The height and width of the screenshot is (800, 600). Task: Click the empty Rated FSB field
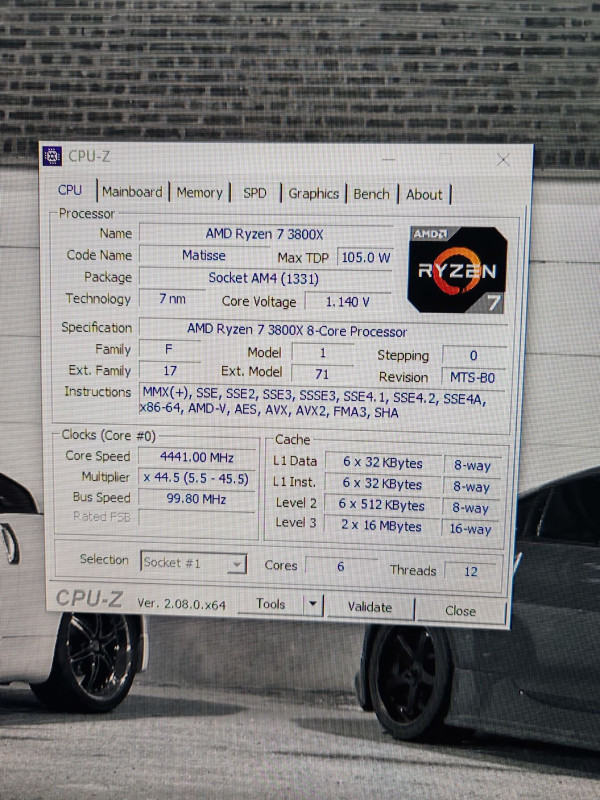coord(196,517)
